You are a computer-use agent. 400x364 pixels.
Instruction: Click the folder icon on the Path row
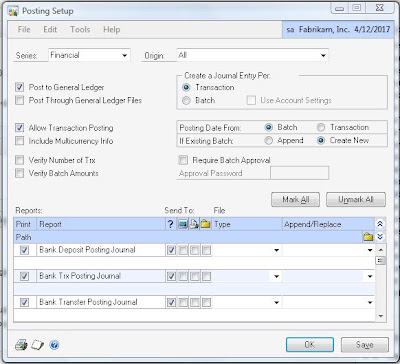(368, 237)
